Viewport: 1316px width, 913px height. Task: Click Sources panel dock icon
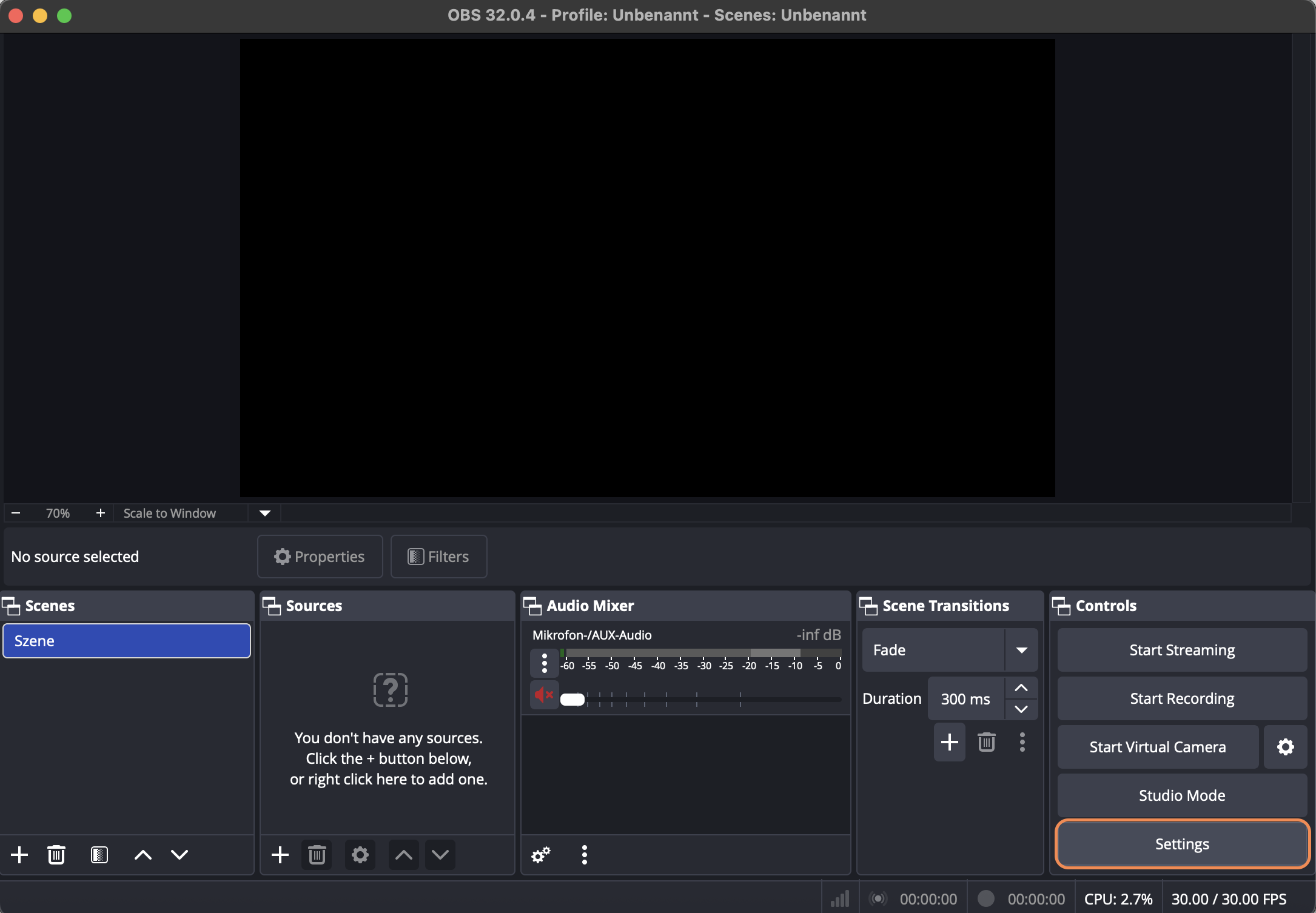(x=272, y=606)
